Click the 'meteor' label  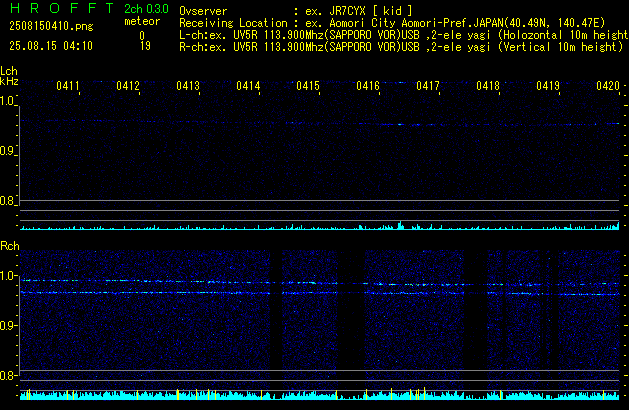pos(142,21)
